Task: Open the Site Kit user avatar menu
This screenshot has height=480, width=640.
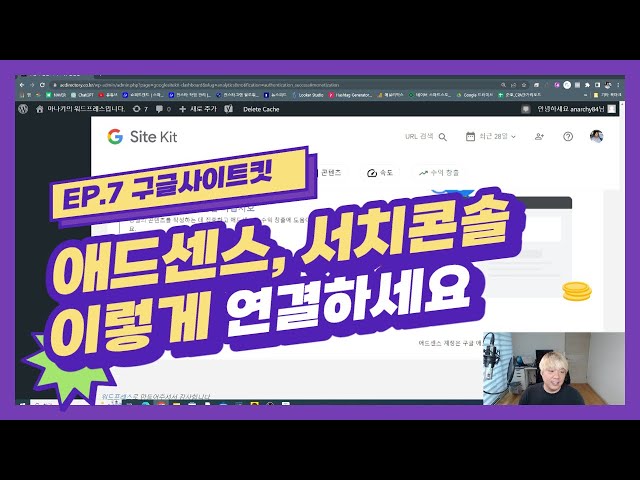Action: [x=596, y=136]
